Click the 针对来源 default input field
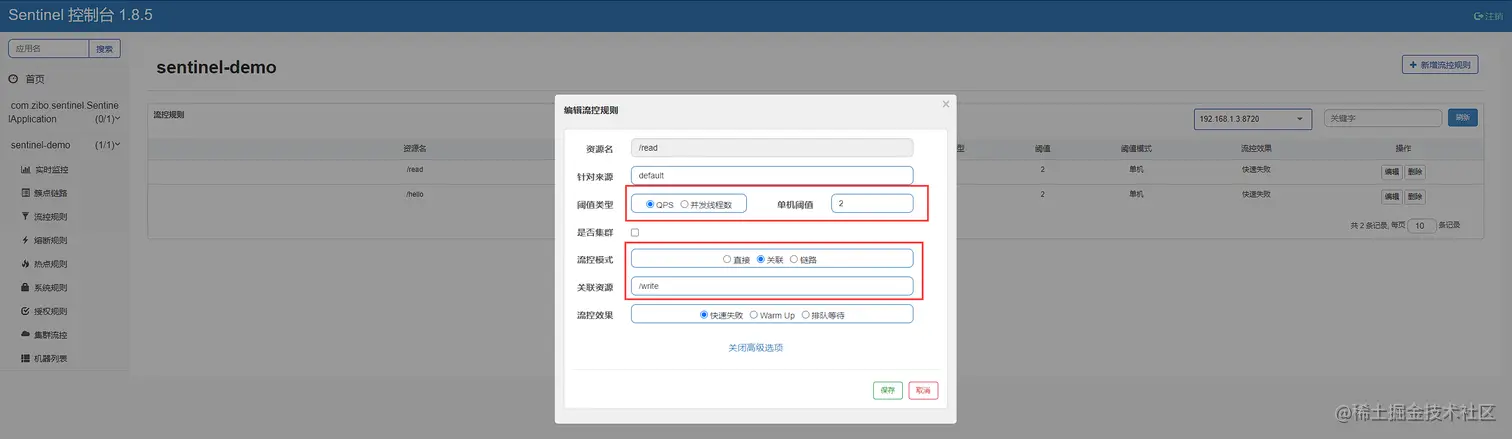 point(772,175)
